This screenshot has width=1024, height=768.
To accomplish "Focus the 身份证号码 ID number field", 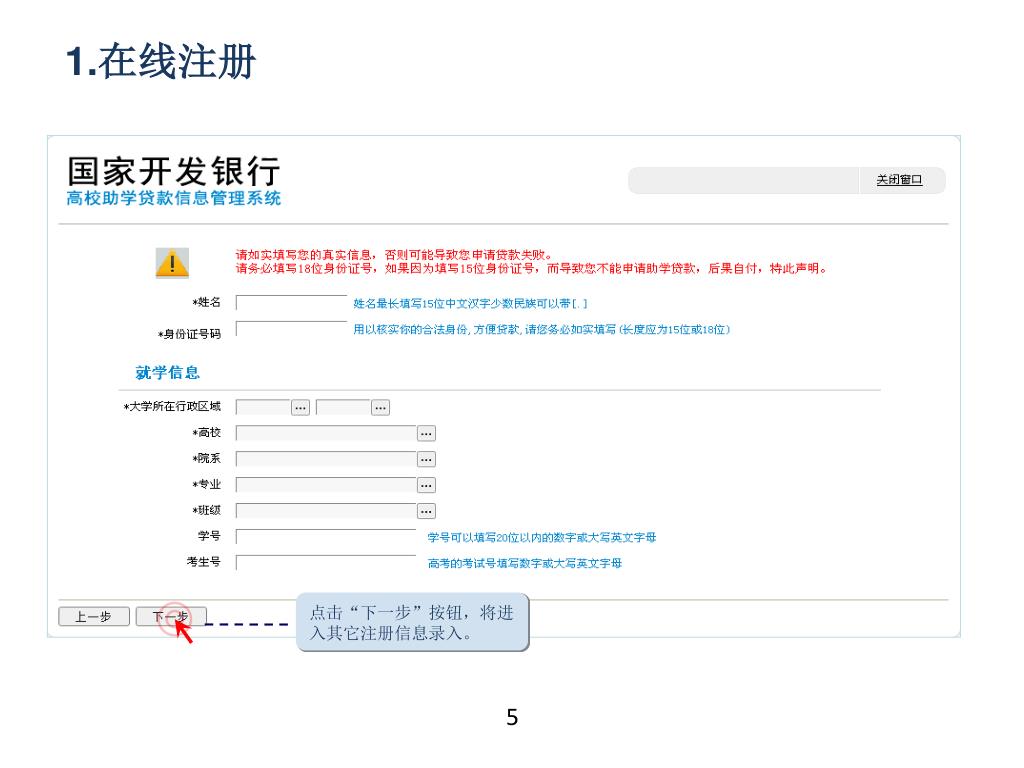I will pos(291,329).
